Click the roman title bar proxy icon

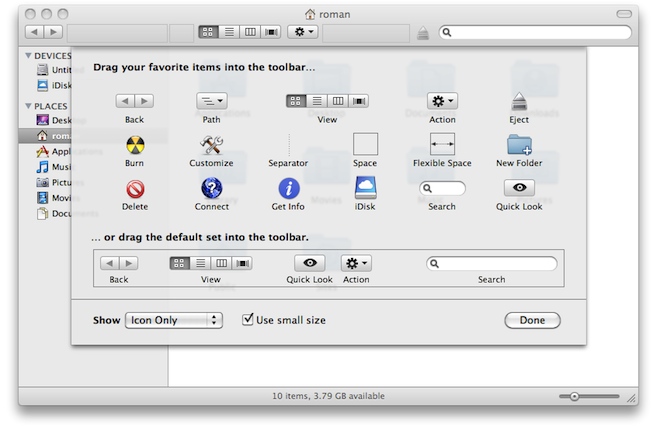point(310,14)
